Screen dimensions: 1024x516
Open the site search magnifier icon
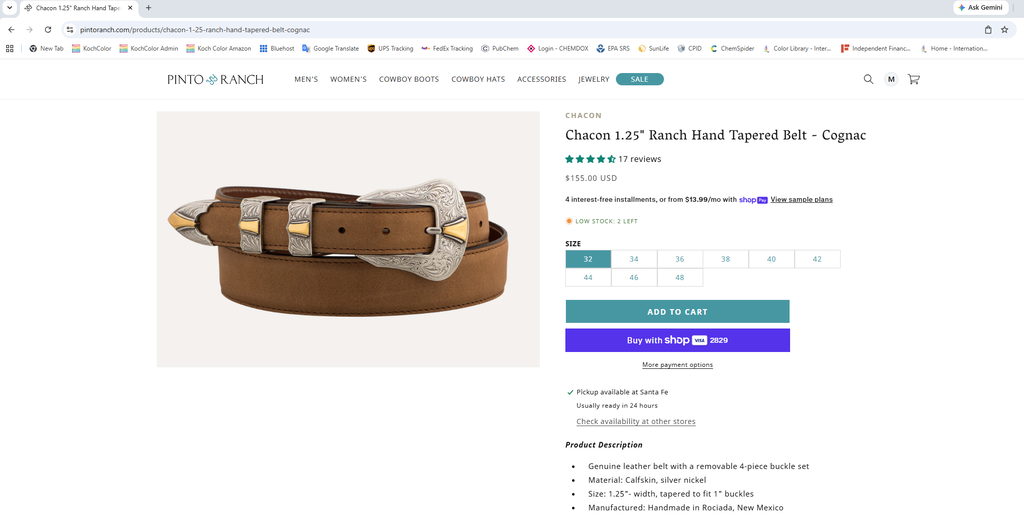coord(868,79)
